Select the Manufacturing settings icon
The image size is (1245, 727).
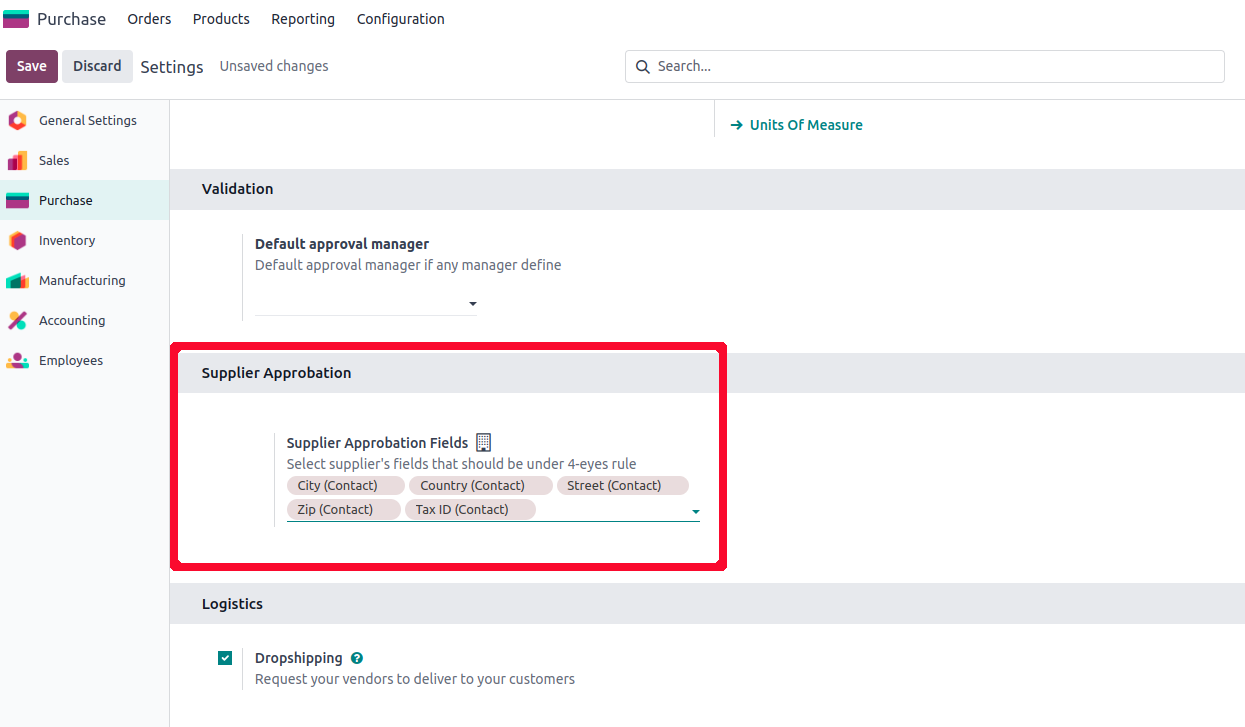click(17, 281)
